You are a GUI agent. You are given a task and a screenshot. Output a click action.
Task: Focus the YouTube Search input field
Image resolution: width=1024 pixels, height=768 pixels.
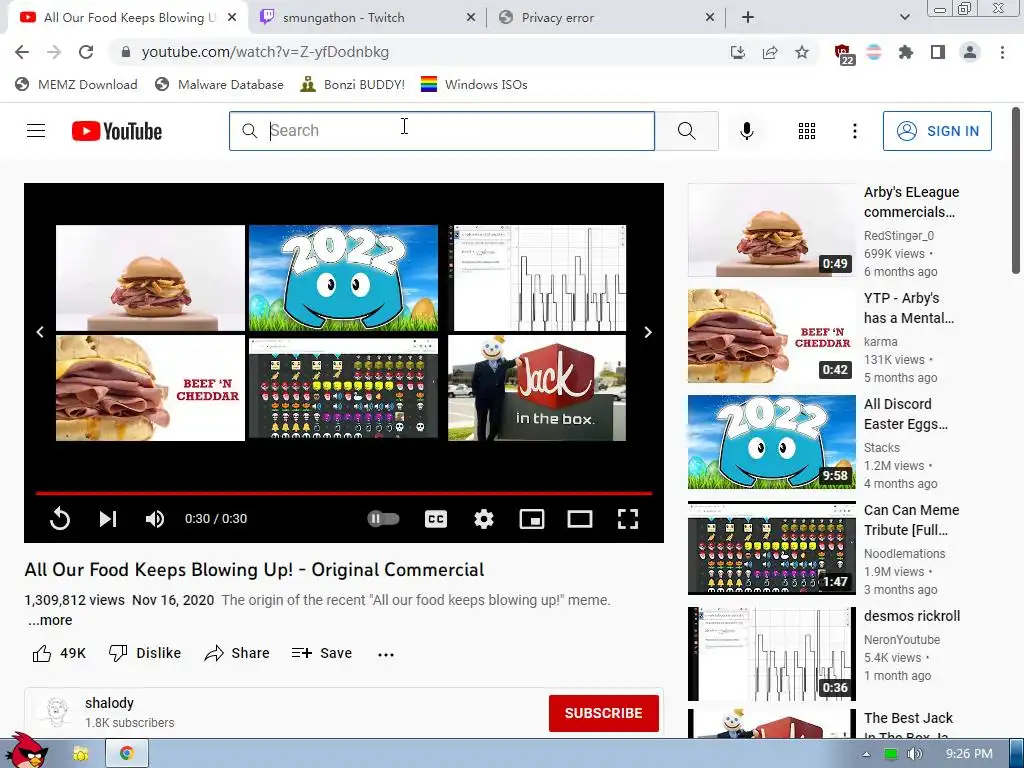[x=441, y=131]
